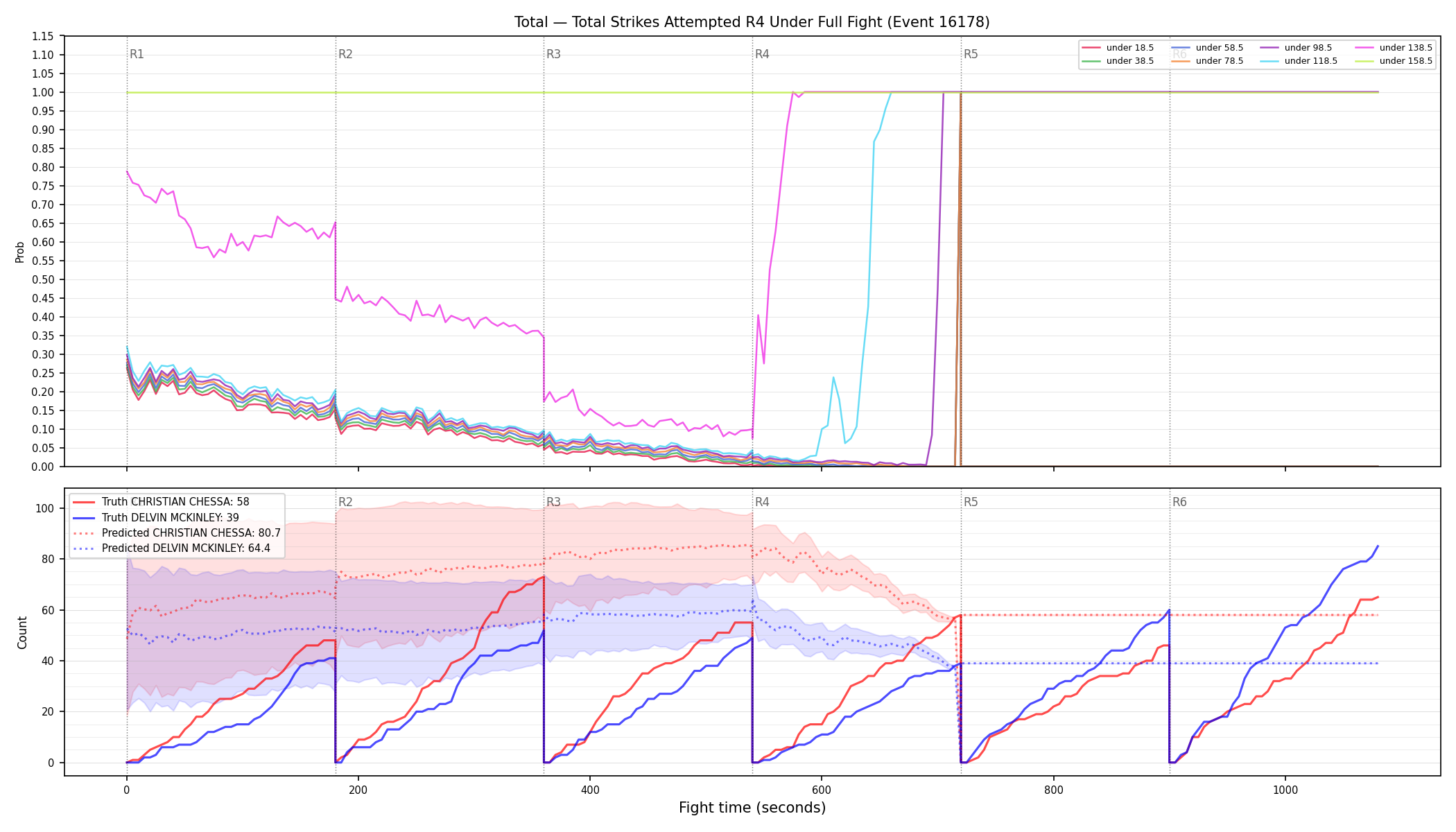This screenshot has width=1456, height=832.
Task: Click the R2 round label in the probability chart
Action: pos(345,54)
